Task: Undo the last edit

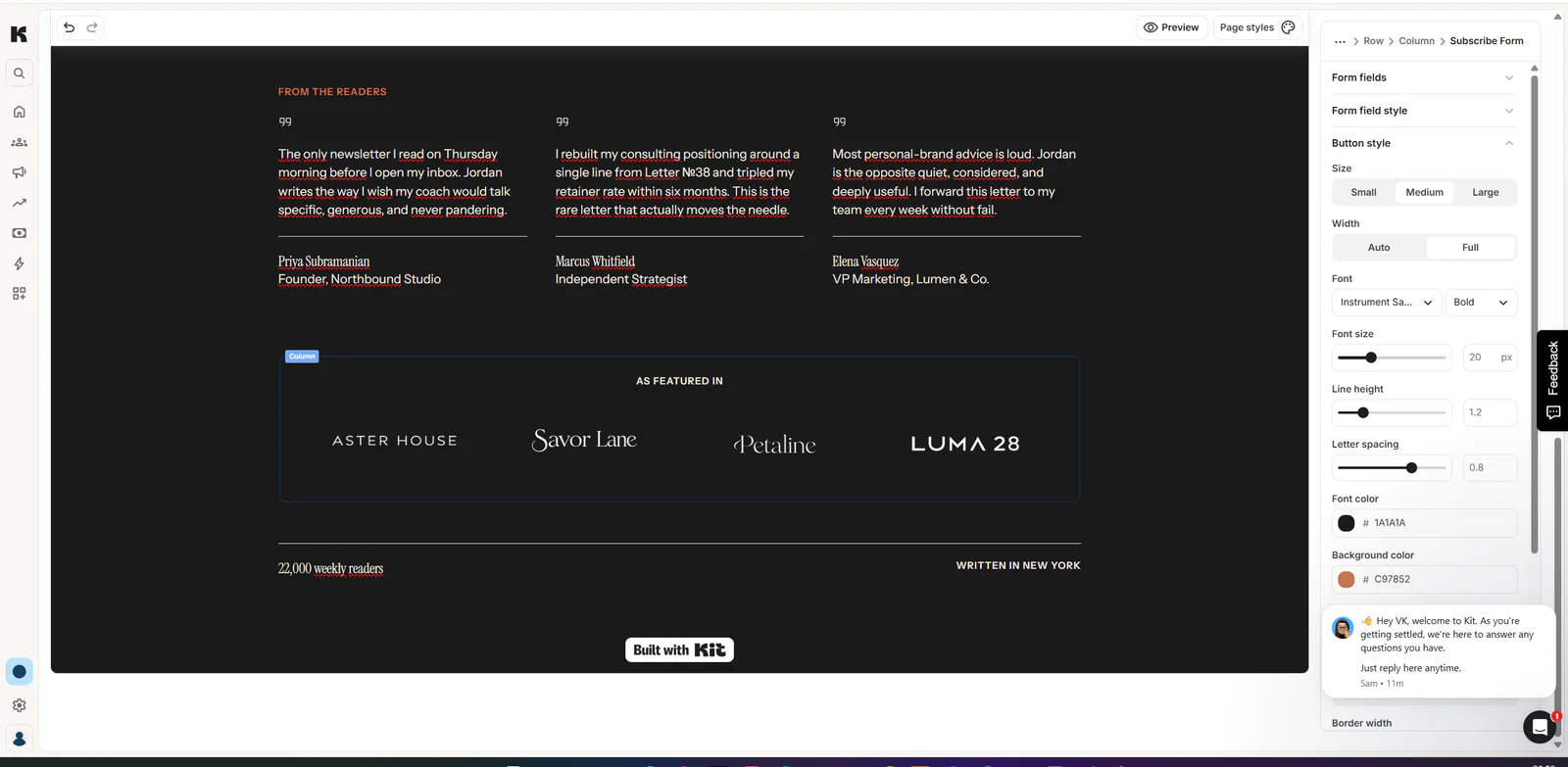Action: click(x=69, y=27)
